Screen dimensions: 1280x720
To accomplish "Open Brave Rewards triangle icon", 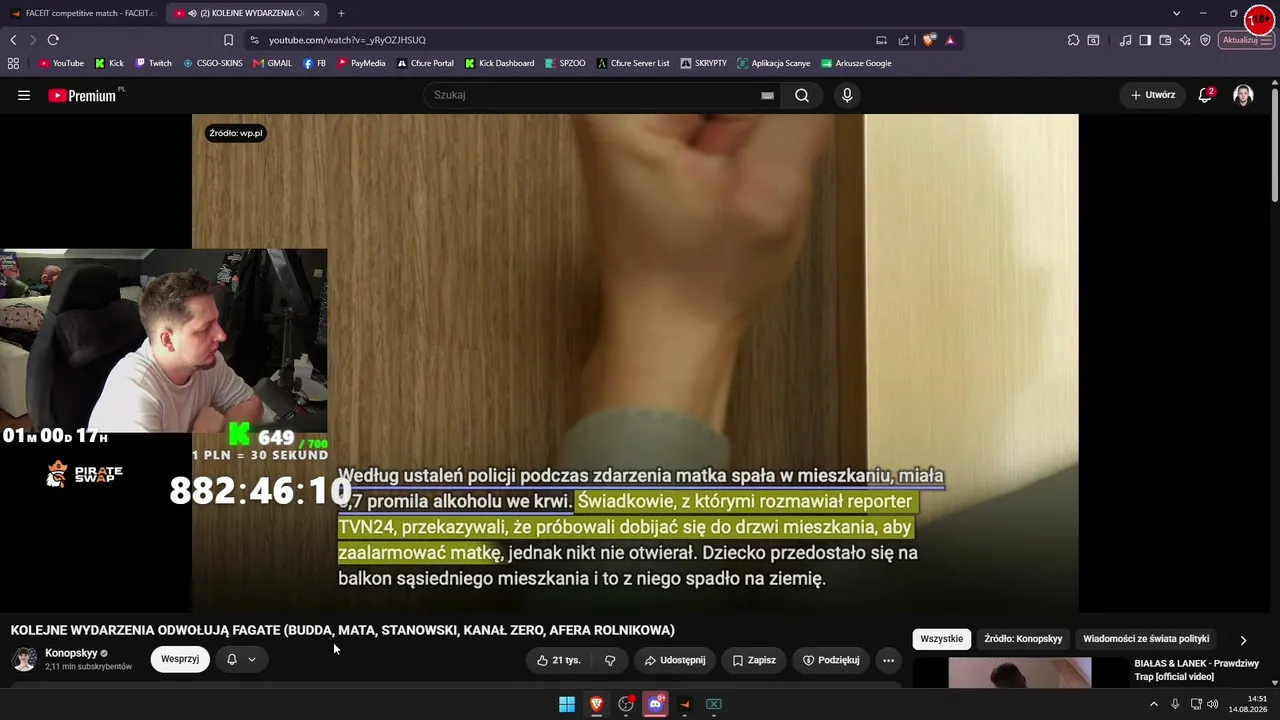I will 950,40.
